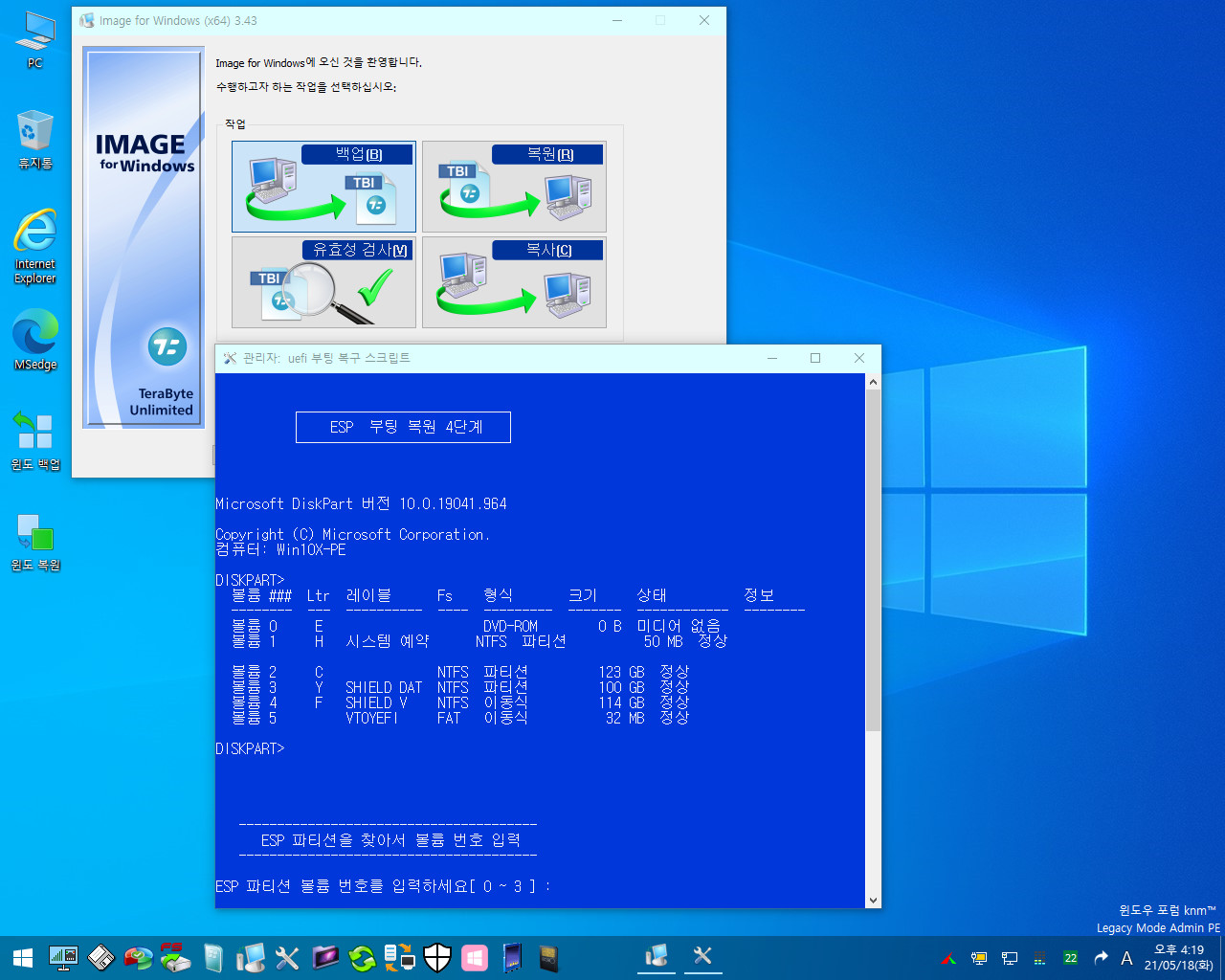This screenshot has width=1225, height=980.
Task: Minimize the uefi 부팅 복구 스크립트 console window
Action: click(x=772, y=358)
